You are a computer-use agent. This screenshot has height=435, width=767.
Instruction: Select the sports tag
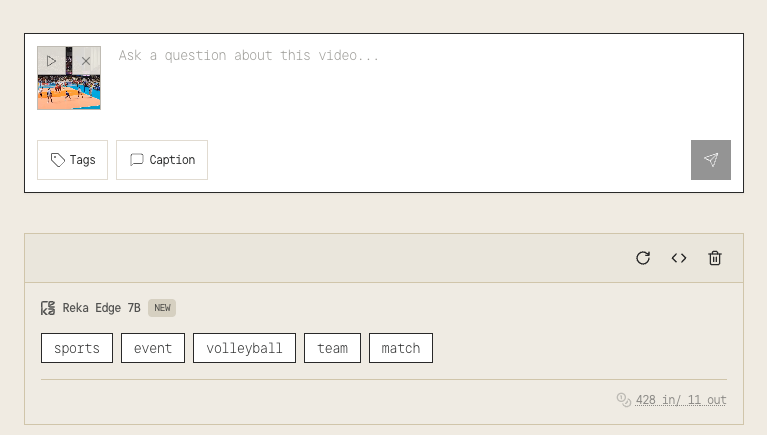[x=77, y=348]
